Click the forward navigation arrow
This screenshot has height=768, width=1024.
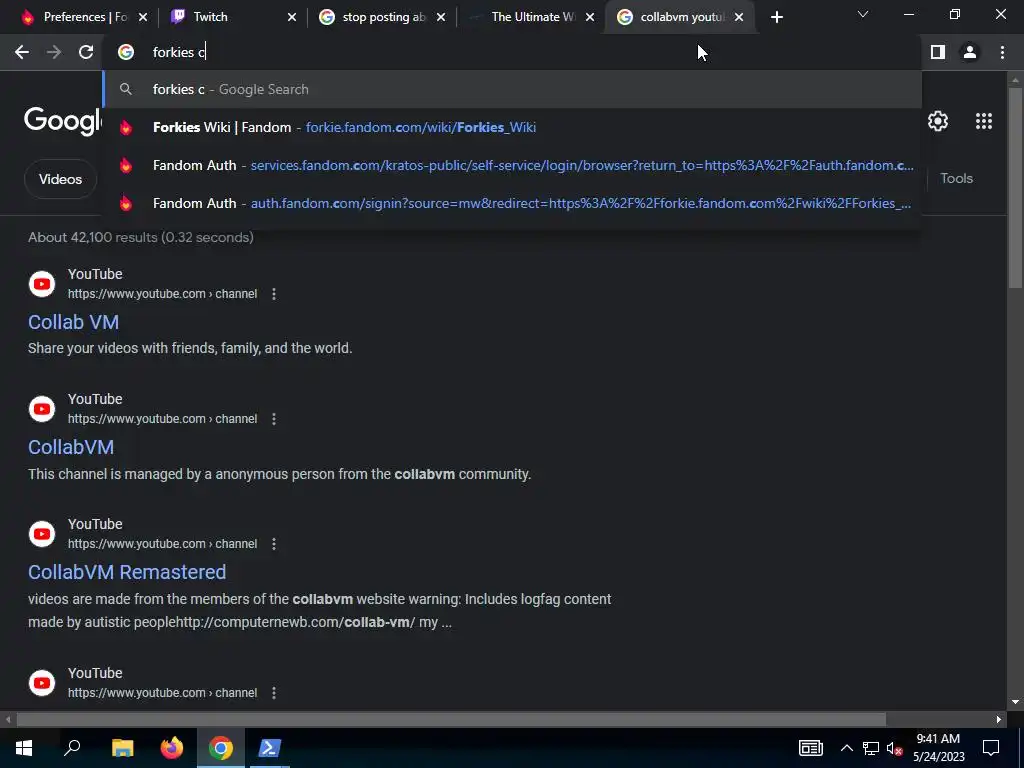[54, 52]
